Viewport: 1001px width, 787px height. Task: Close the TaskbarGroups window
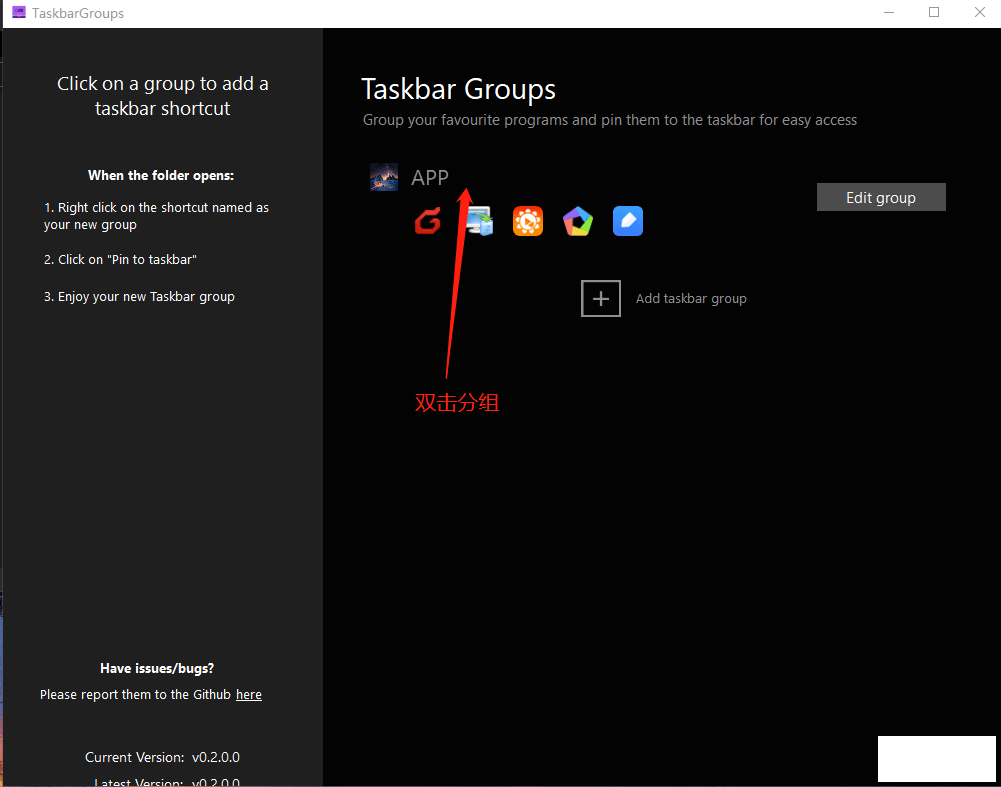[x=979, y=13]
